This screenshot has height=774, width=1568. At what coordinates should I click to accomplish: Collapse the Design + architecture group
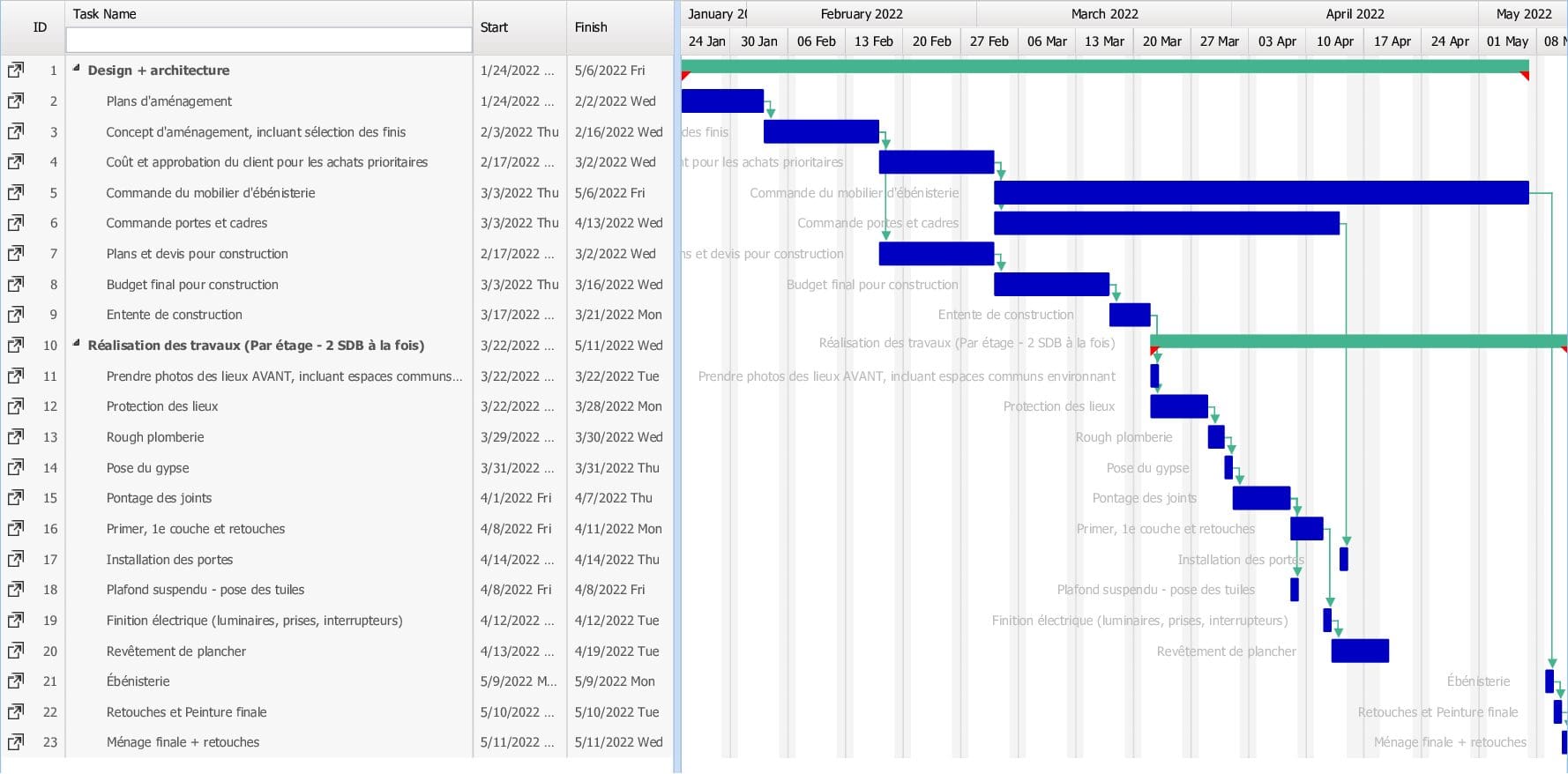(76, 69)
